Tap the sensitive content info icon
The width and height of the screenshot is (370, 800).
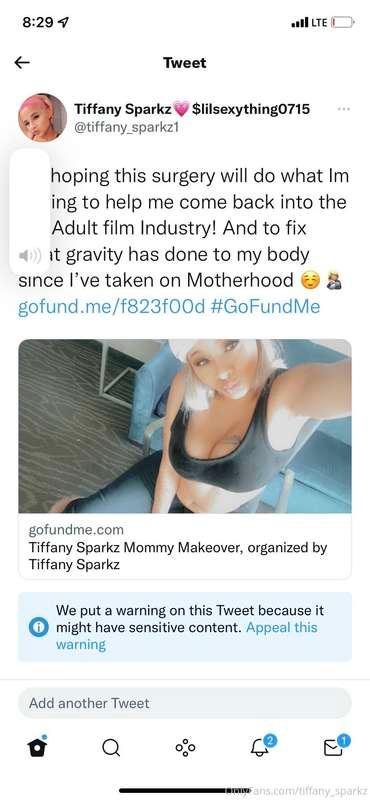[38, 627]
